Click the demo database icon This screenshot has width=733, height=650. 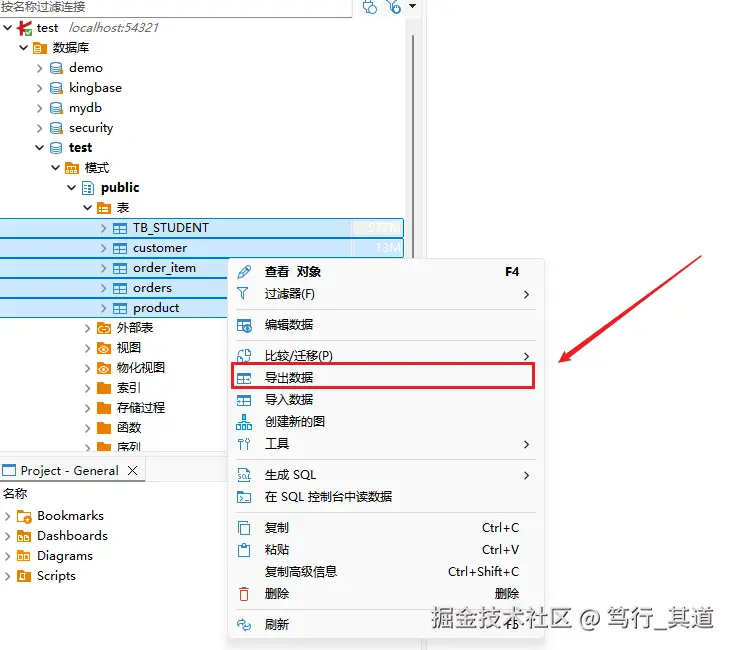tap(56, 68)
